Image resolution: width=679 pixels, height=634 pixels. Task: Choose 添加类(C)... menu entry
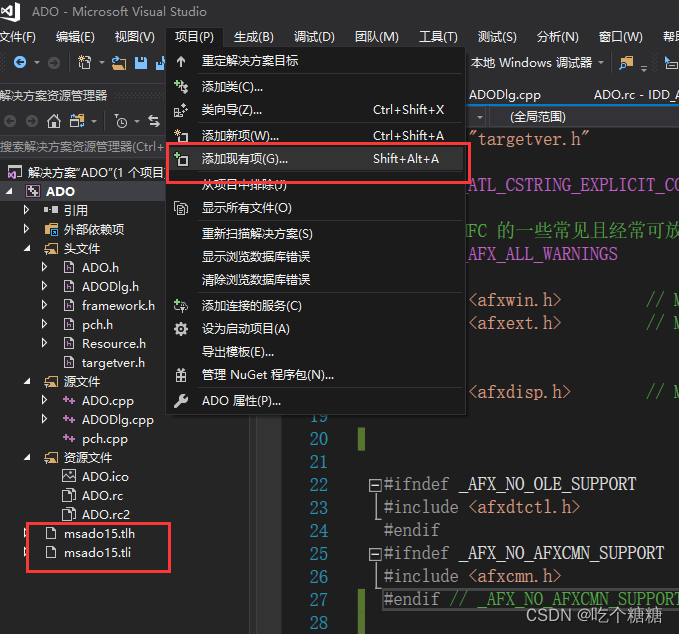coord(315,87)
